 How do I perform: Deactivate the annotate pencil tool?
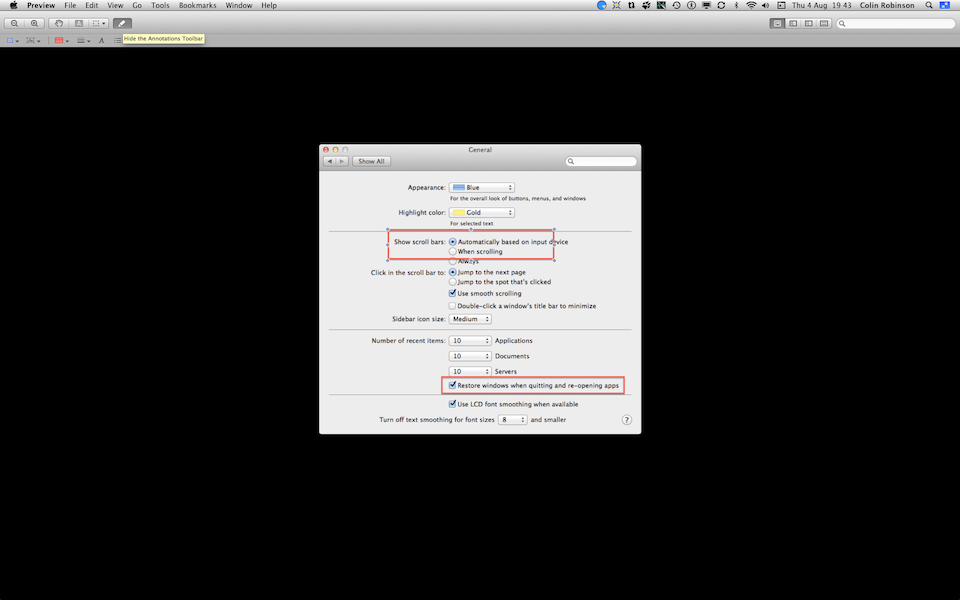pyautogui.click(x=122, y=22)
